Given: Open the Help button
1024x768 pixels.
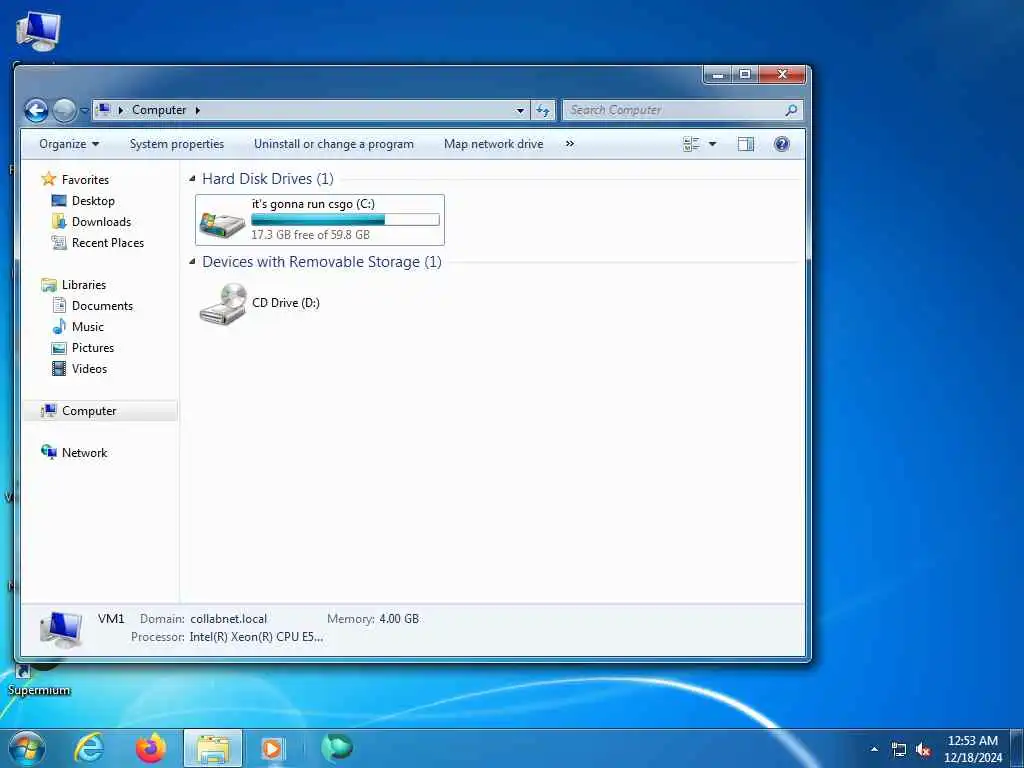Looking at the screenshot, I should tap(781, 144).
